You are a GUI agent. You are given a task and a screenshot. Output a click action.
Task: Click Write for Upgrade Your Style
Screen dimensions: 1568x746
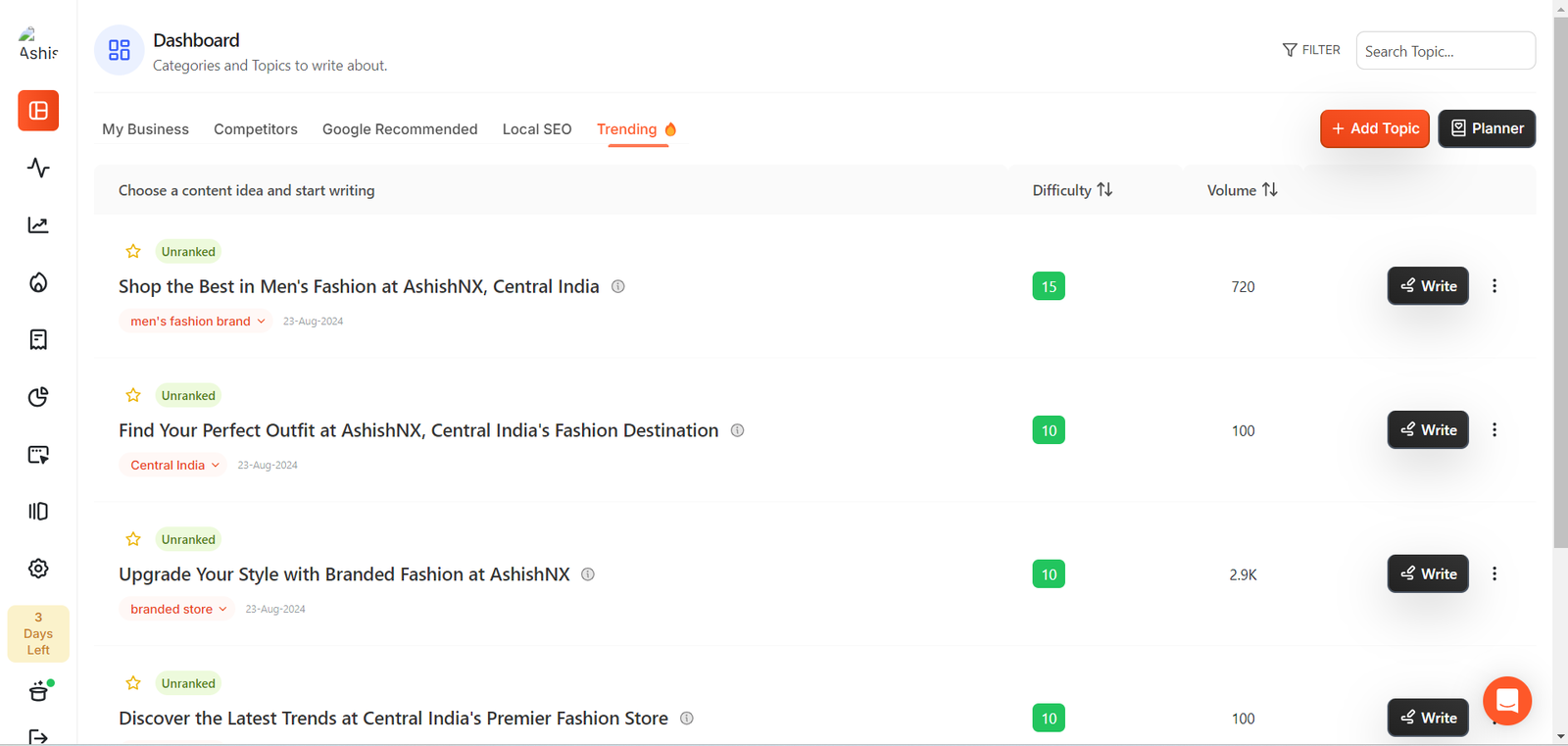(x=1428, y=574)
